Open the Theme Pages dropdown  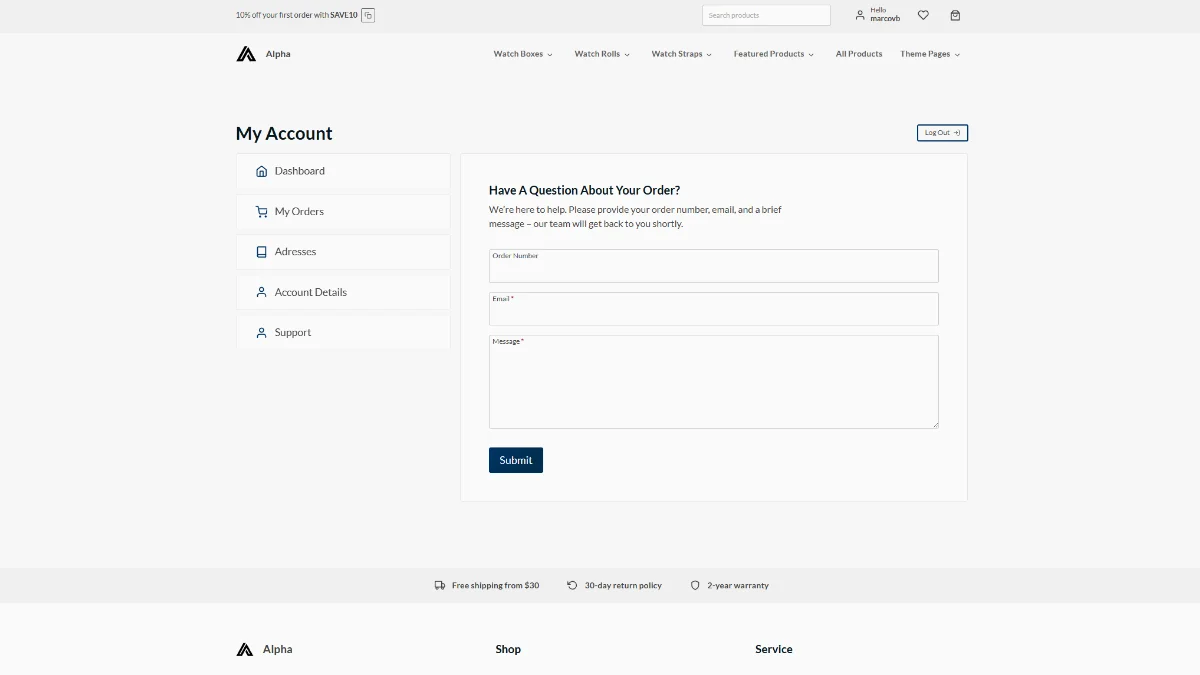929,54
